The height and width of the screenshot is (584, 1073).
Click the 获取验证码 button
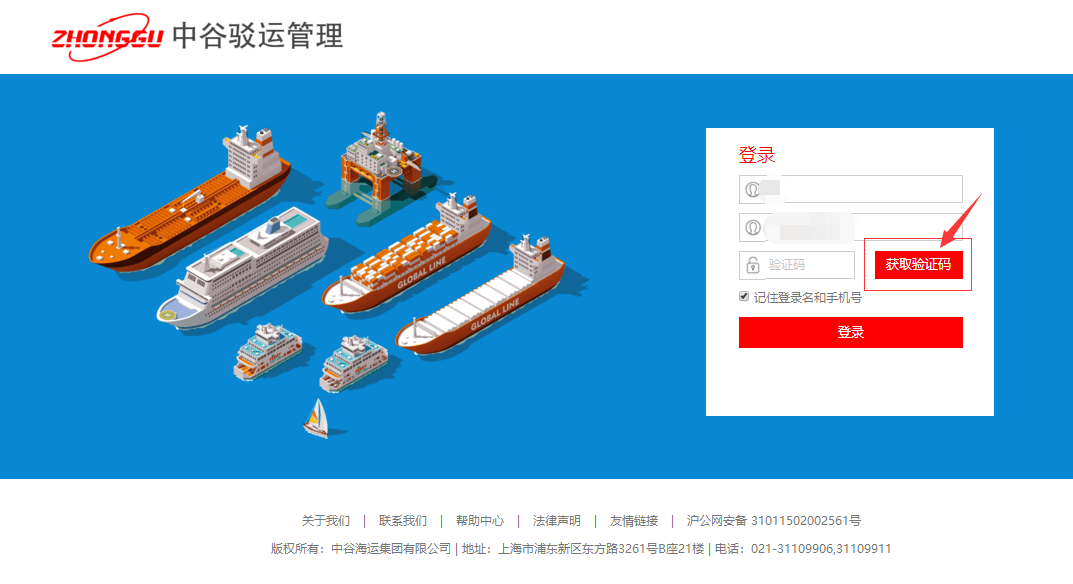(x=918, y=264)
